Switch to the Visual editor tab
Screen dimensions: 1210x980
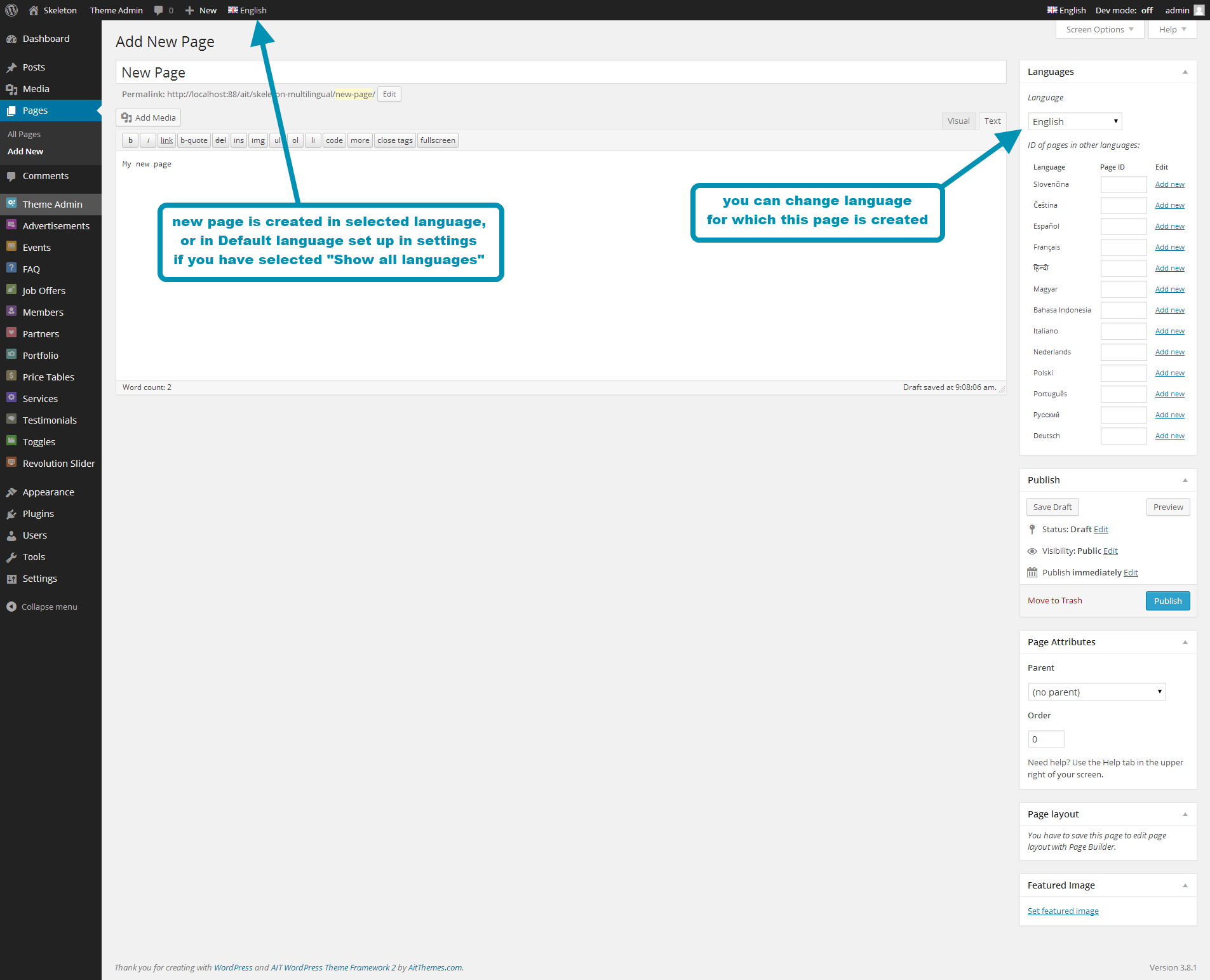(x=958, y=121)
